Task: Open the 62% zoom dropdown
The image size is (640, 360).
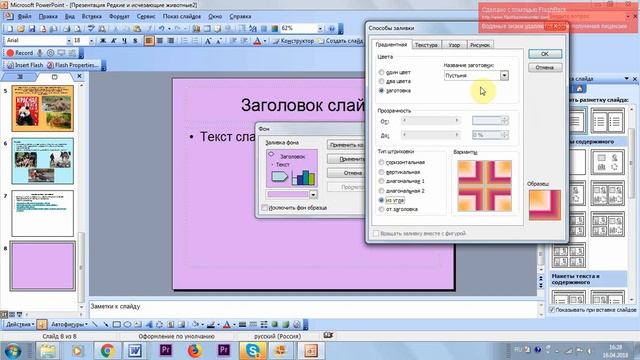Action: (x=320, y=29)
